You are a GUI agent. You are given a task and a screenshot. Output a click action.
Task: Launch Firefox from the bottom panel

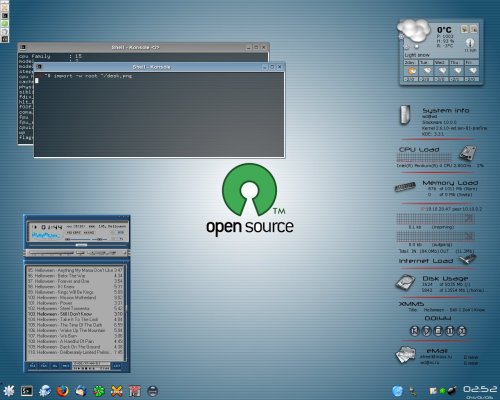tap(62, 391)
